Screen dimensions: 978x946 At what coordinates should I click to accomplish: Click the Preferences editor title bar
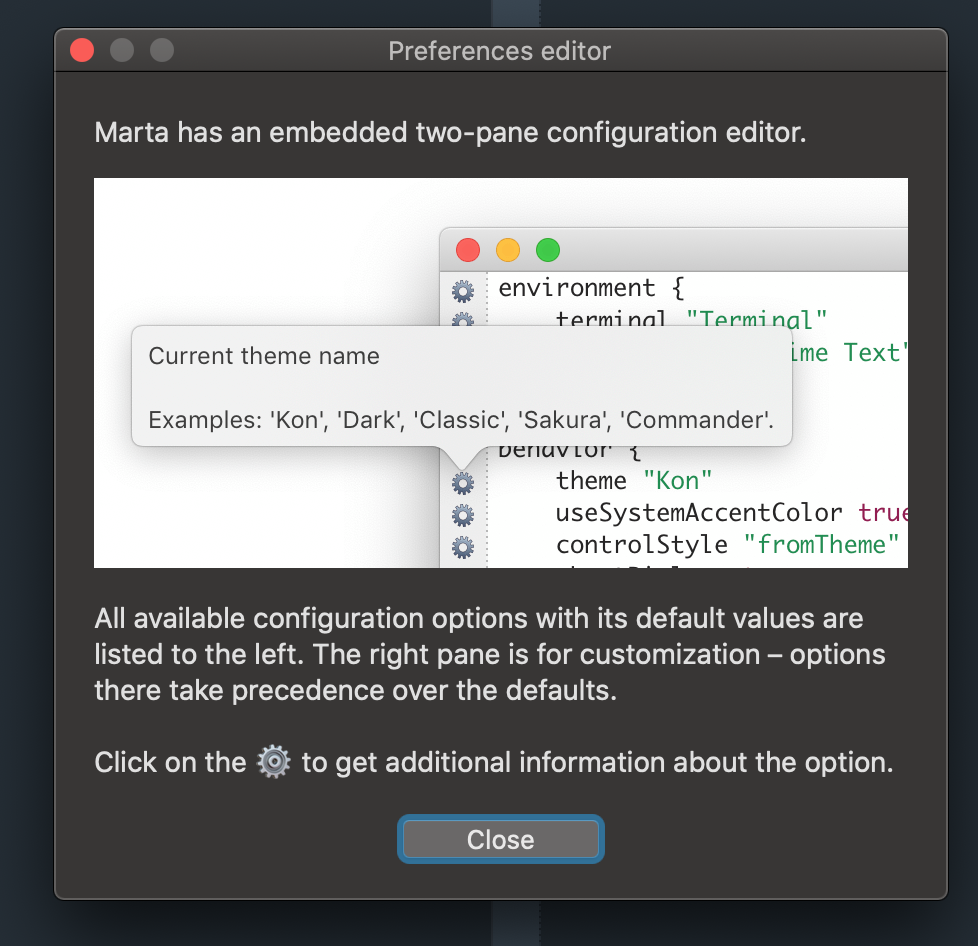pyautogui.click(x=500, y=51)
